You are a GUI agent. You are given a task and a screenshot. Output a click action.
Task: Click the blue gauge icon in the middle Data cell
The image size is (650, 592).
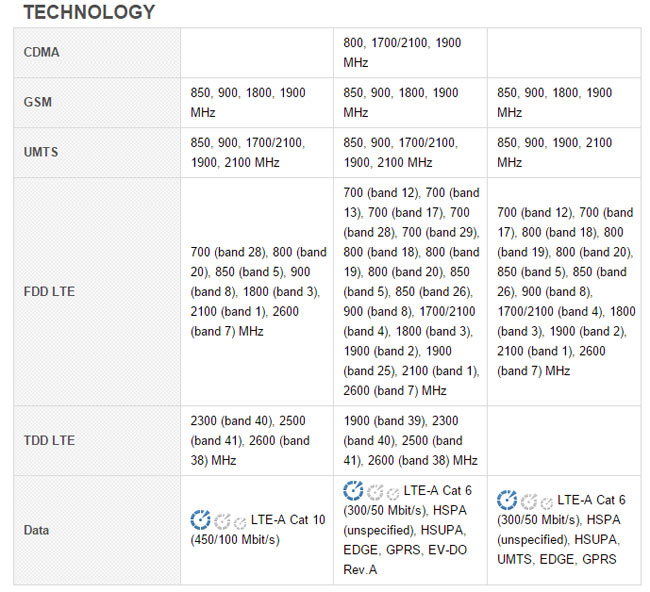coord(353,490)
